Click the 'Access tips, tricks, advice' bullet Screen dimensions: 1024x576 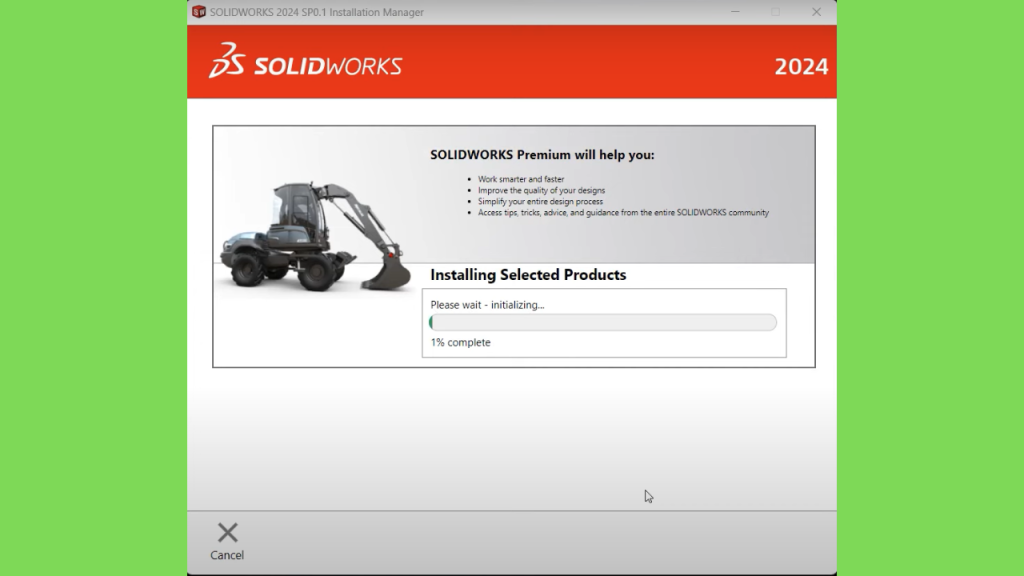(623, 212)
